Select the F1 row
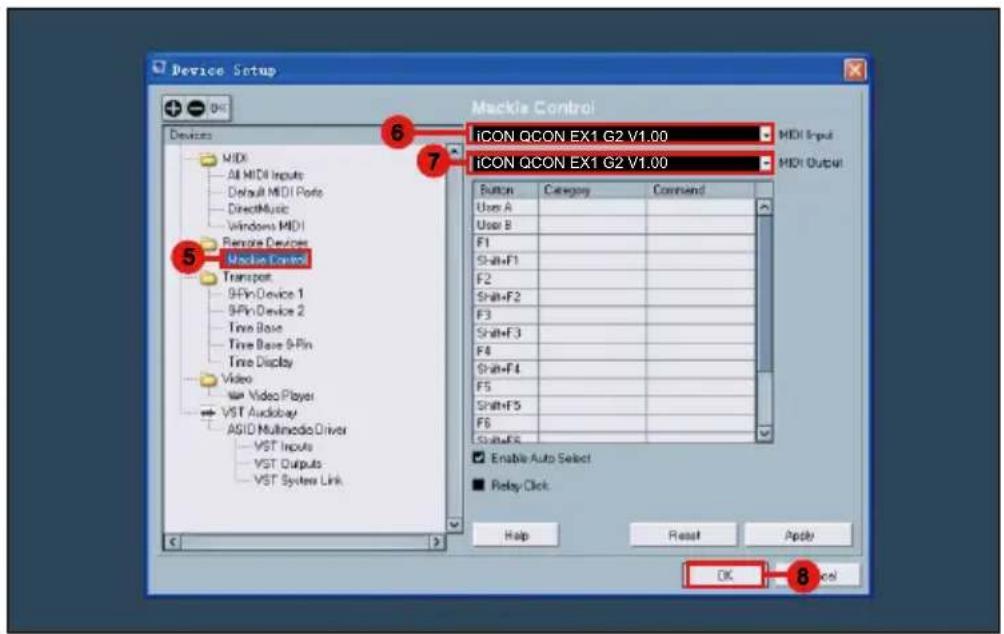This screenshot has width=1004, height=634. pyautogui.click(x=614, y=243)
